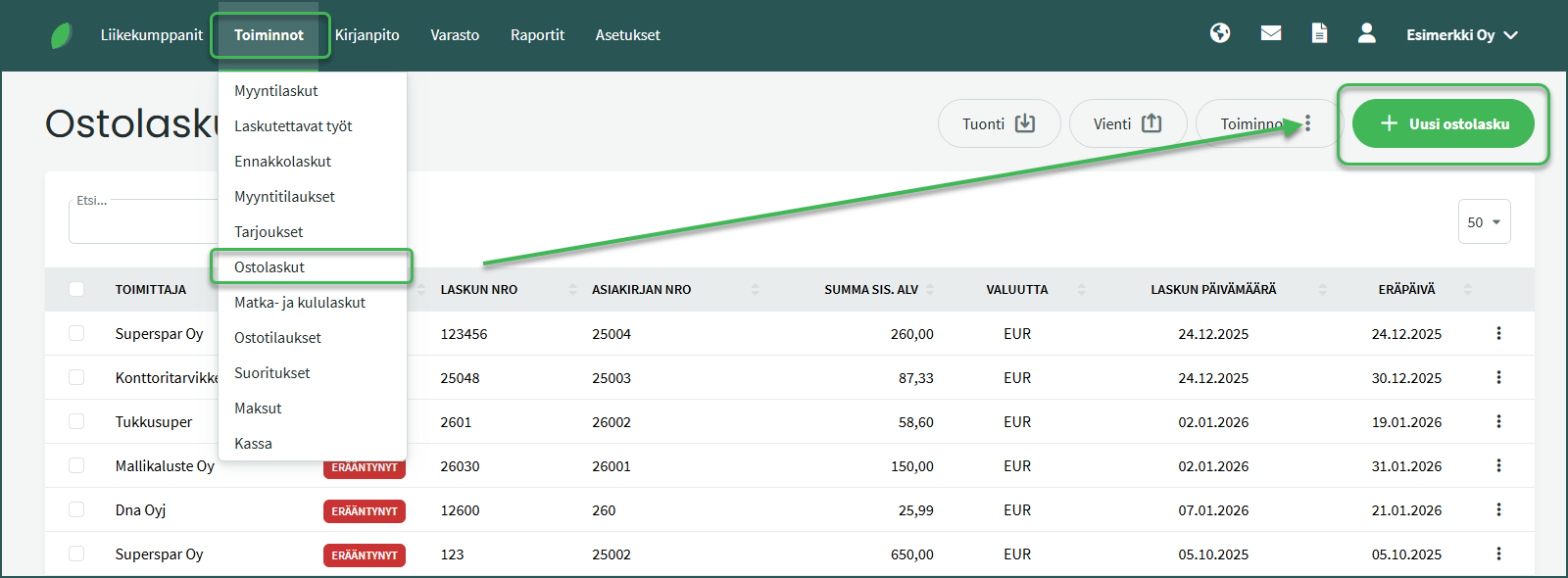This screenshot has height=578, width=1568.
Task: Click the Etsi search input field
Action: [x=143, y=222]
